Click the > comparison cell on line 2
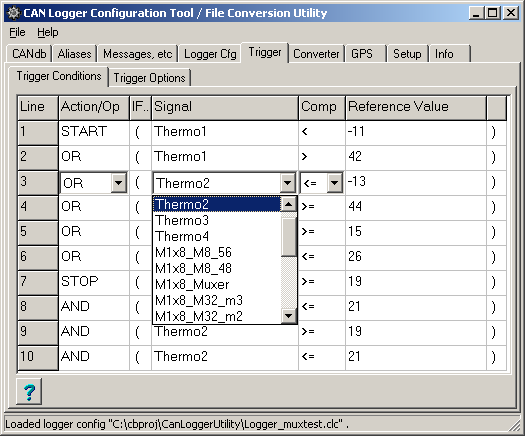525x436 pixels. (x=321, y=158)
